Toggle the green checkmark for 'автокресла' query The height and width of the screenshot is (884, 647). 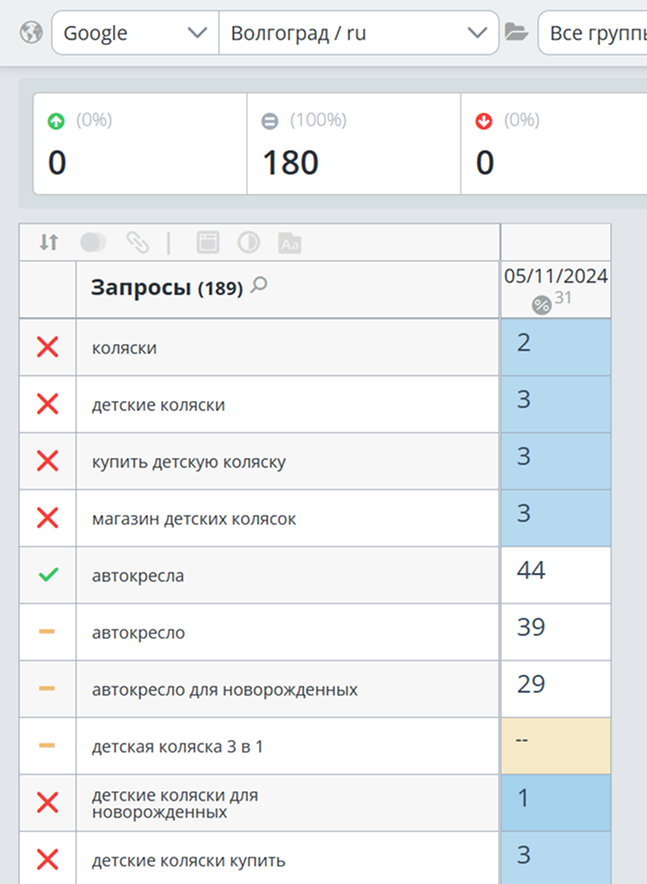(x=47, y=575)
